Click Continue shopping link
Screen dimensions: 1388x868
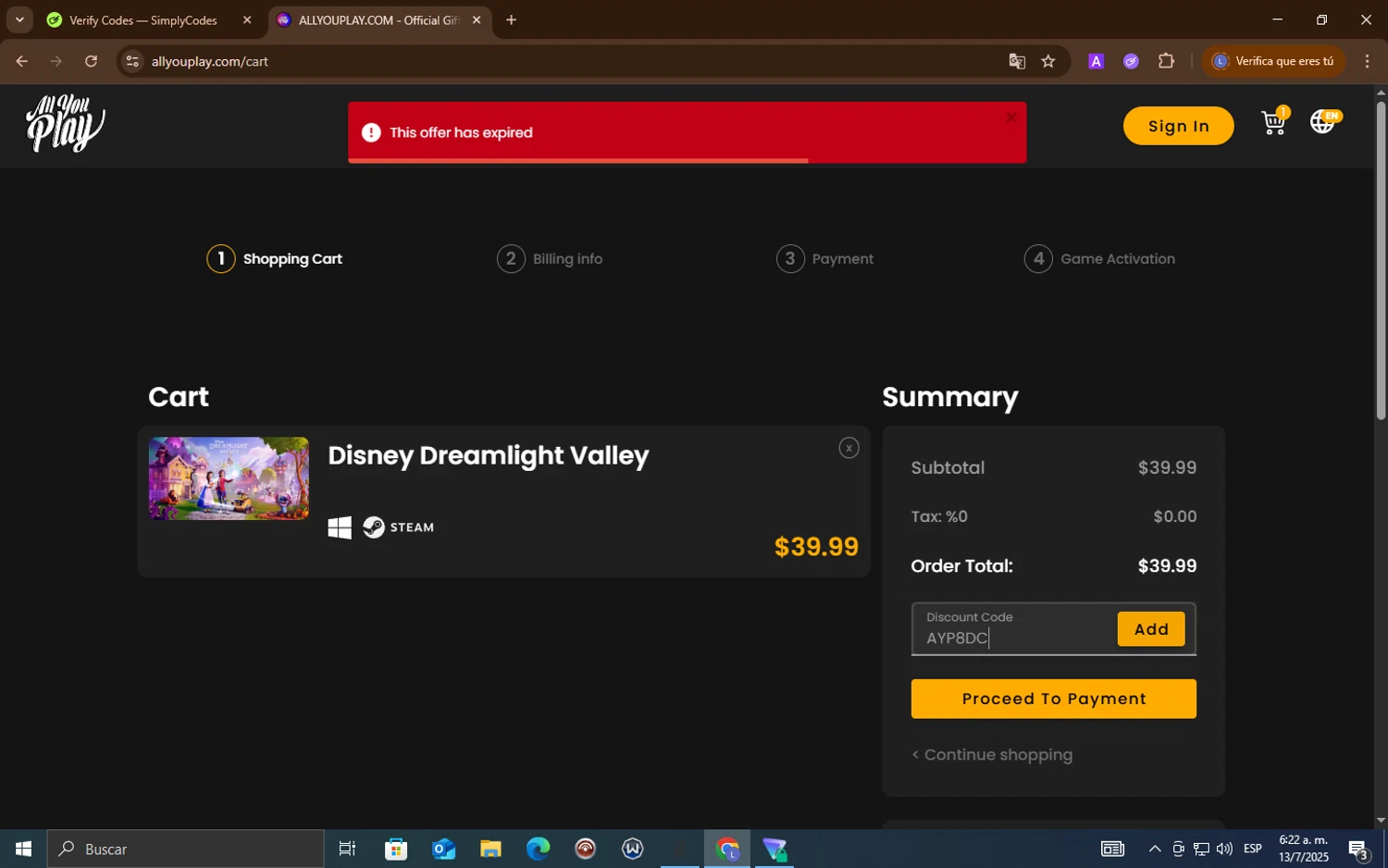coord(992,755)
